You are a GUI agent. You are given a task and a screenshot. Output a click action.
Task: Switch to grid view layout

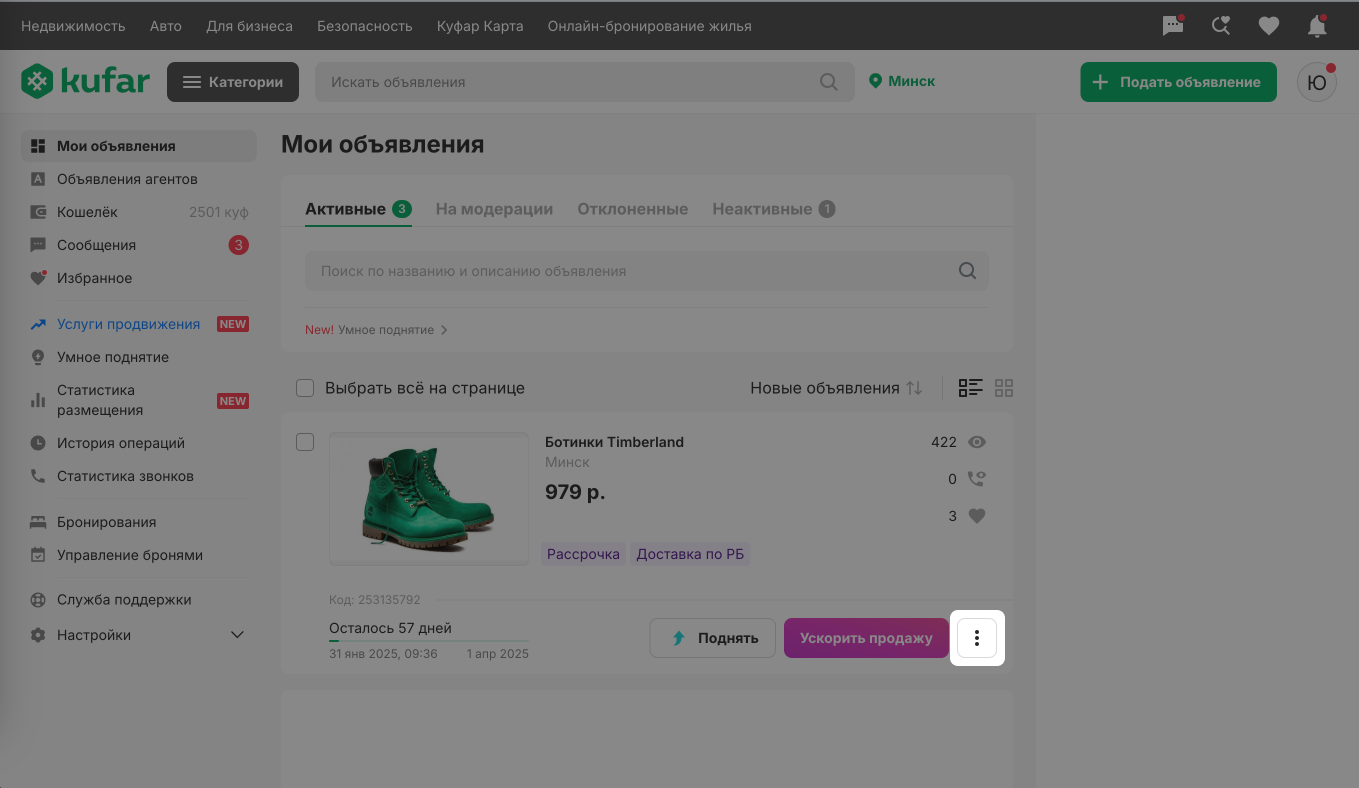click(1004, 388)
